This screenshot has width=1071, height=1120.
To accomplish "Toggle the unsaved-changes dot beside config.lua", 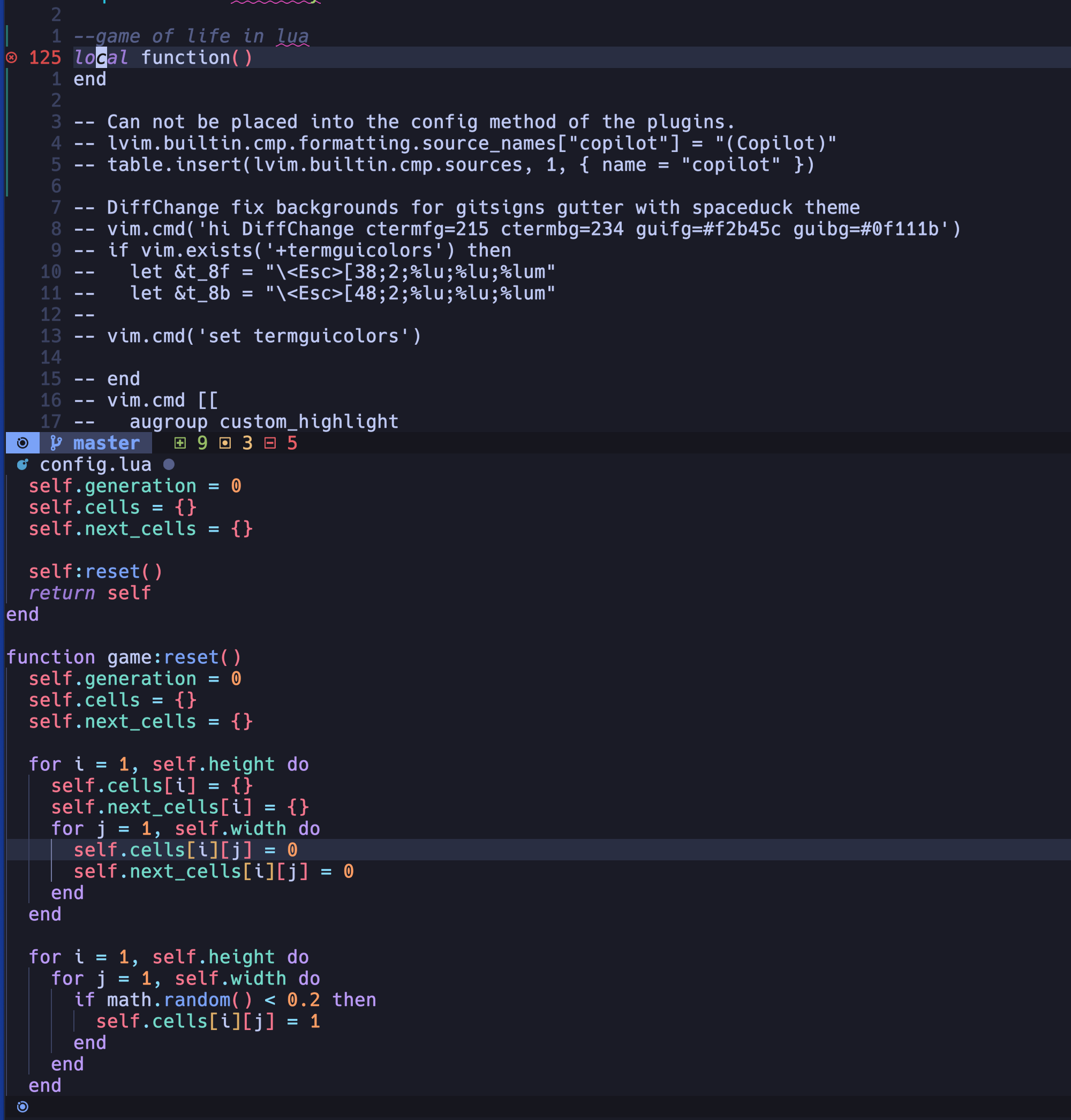I will [169, 464].
